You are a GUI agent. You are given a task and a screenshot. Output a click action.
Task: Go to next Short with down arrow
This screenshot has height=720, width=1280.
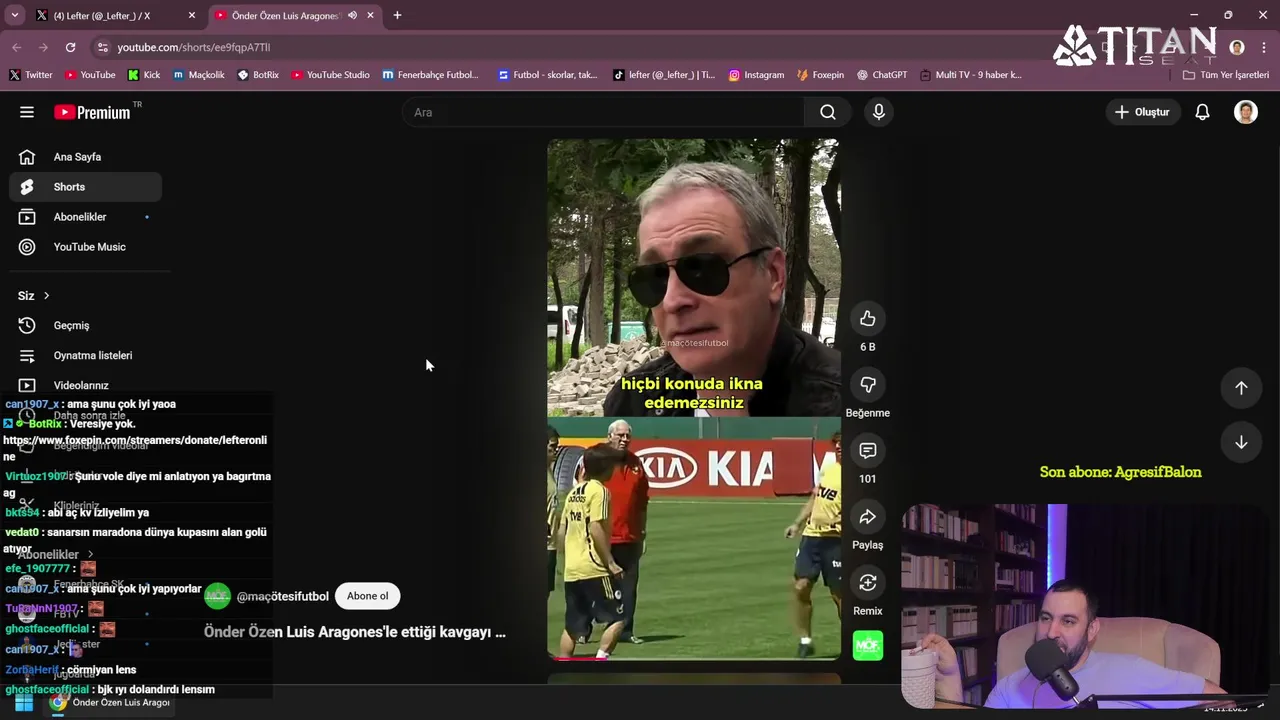click(1241, 442)
